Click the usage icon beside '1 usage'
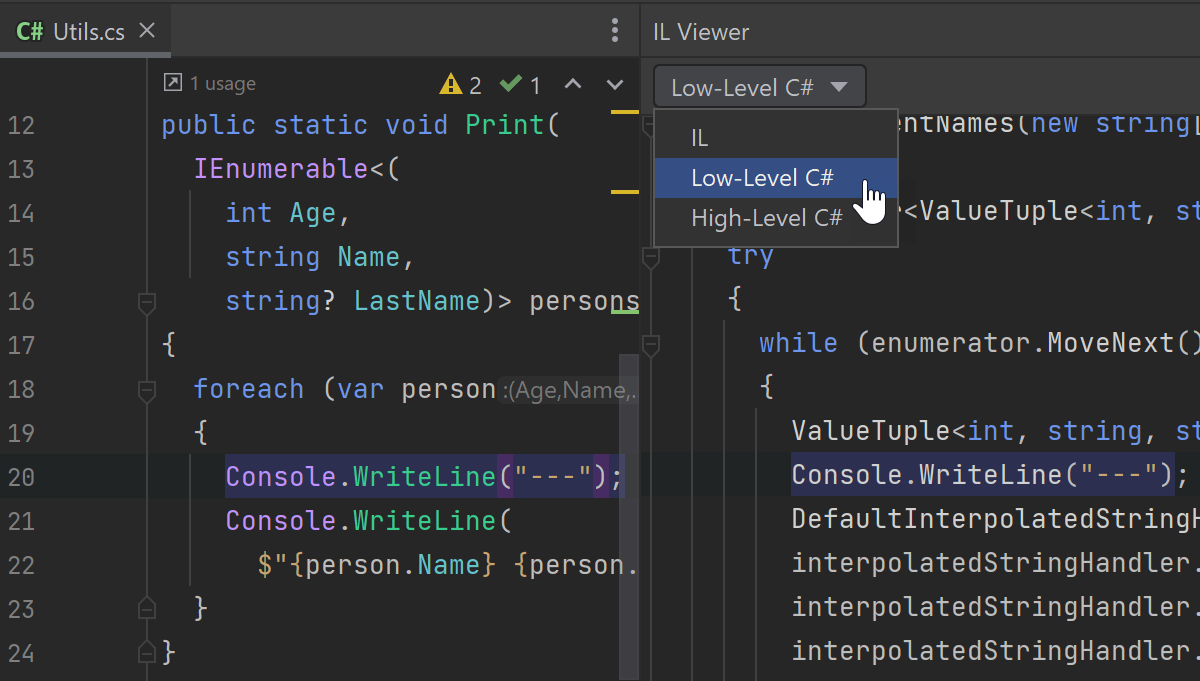This screenshot has width=1200, height=681. [x=172, y=84]
